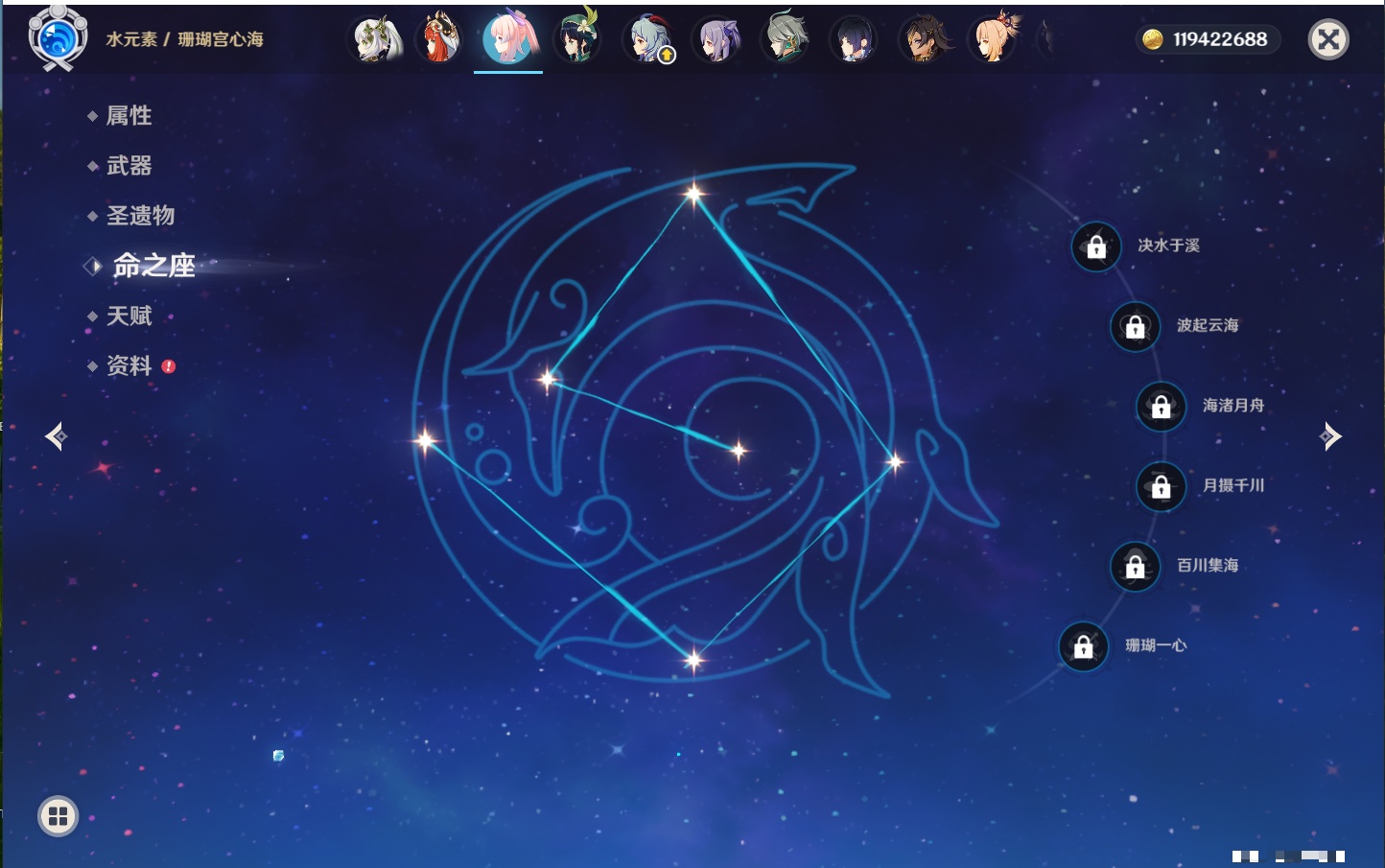This screenshot has height=868, width=1385.
Task: Click the lock icon for 决水于溪
Action: [1096, 246]
